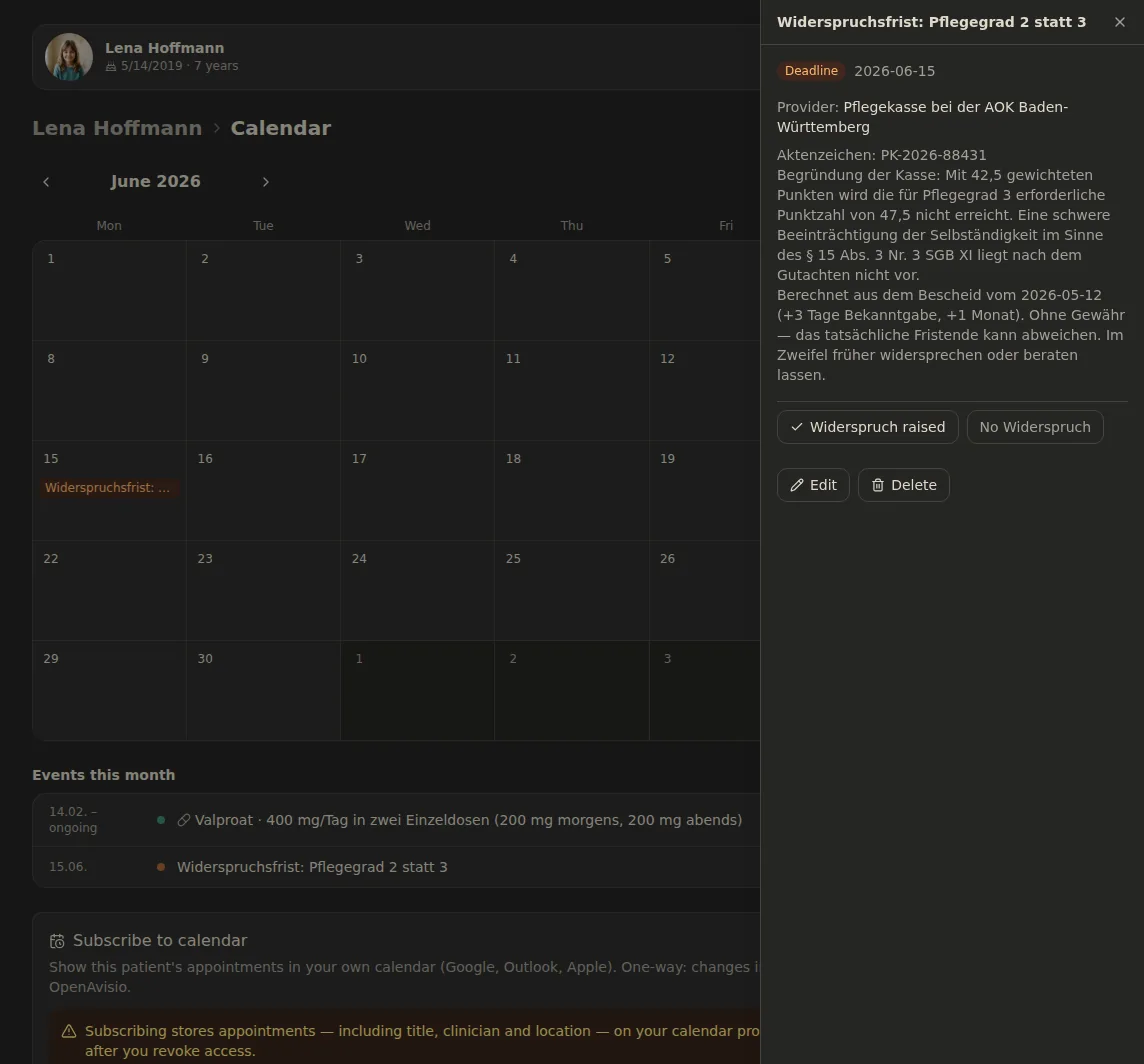Image resolution: width=1144 pixels, height=1064 pixels.
Task: Open Lena Hoffmann's avatar photo
Action: [x=69, y=57]
